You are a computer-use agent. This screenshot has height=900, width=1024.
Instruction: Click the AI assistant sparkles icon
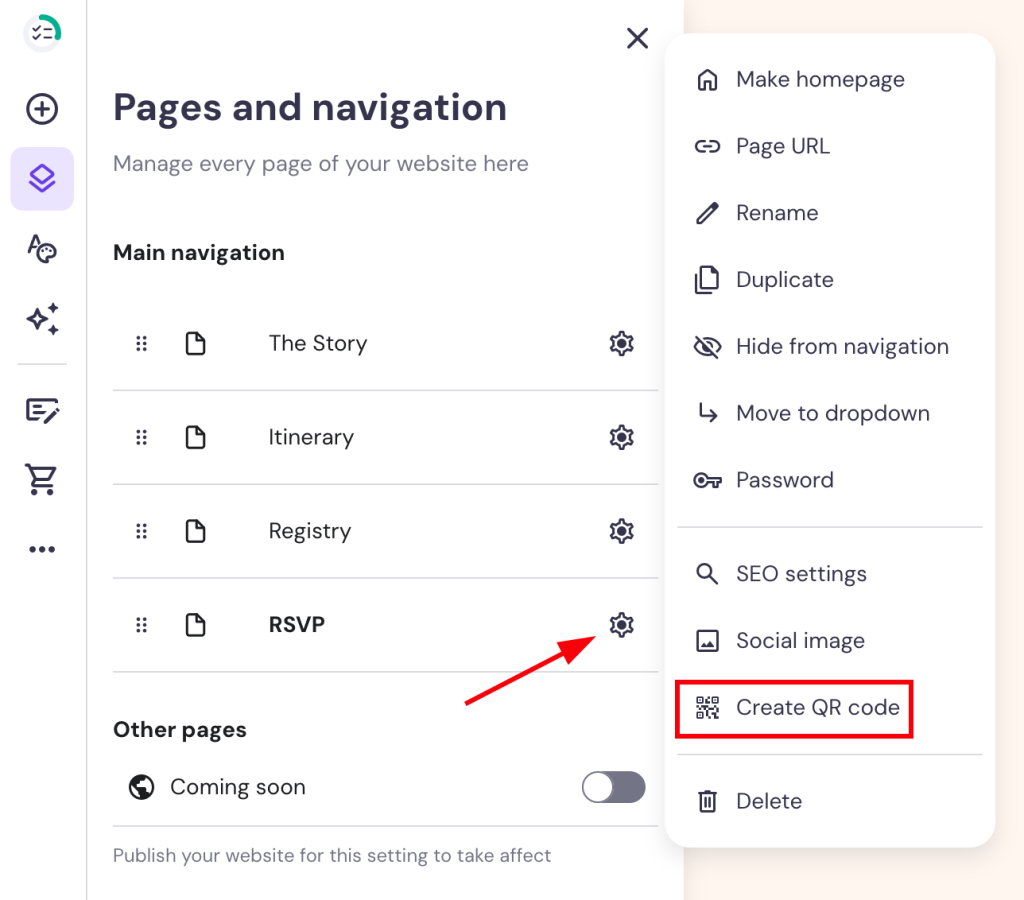41,319
